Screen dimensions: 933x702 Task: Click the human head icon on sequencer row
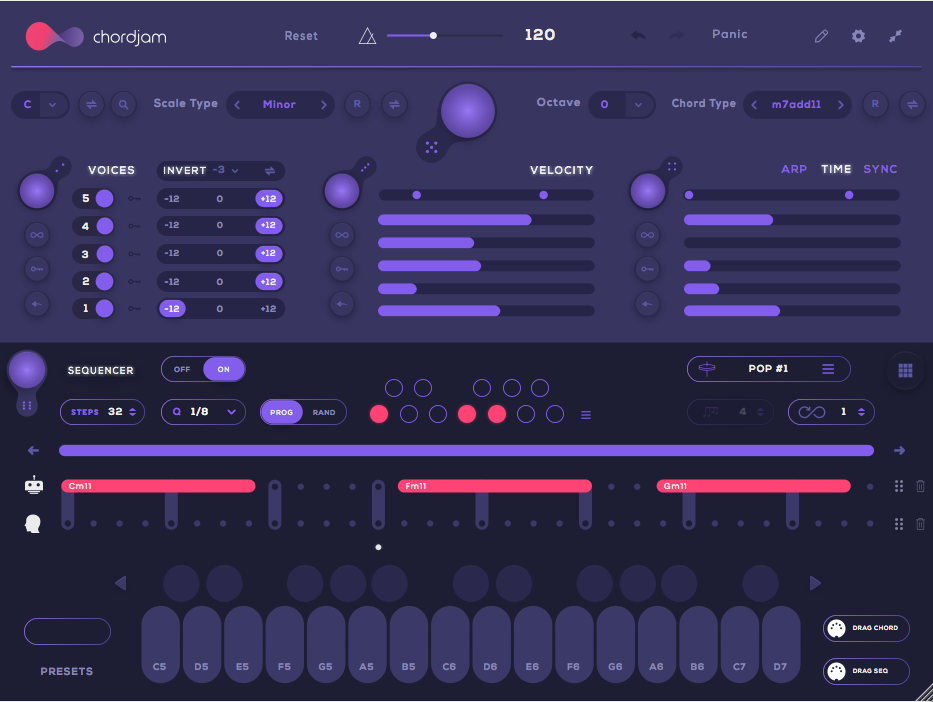33,524
